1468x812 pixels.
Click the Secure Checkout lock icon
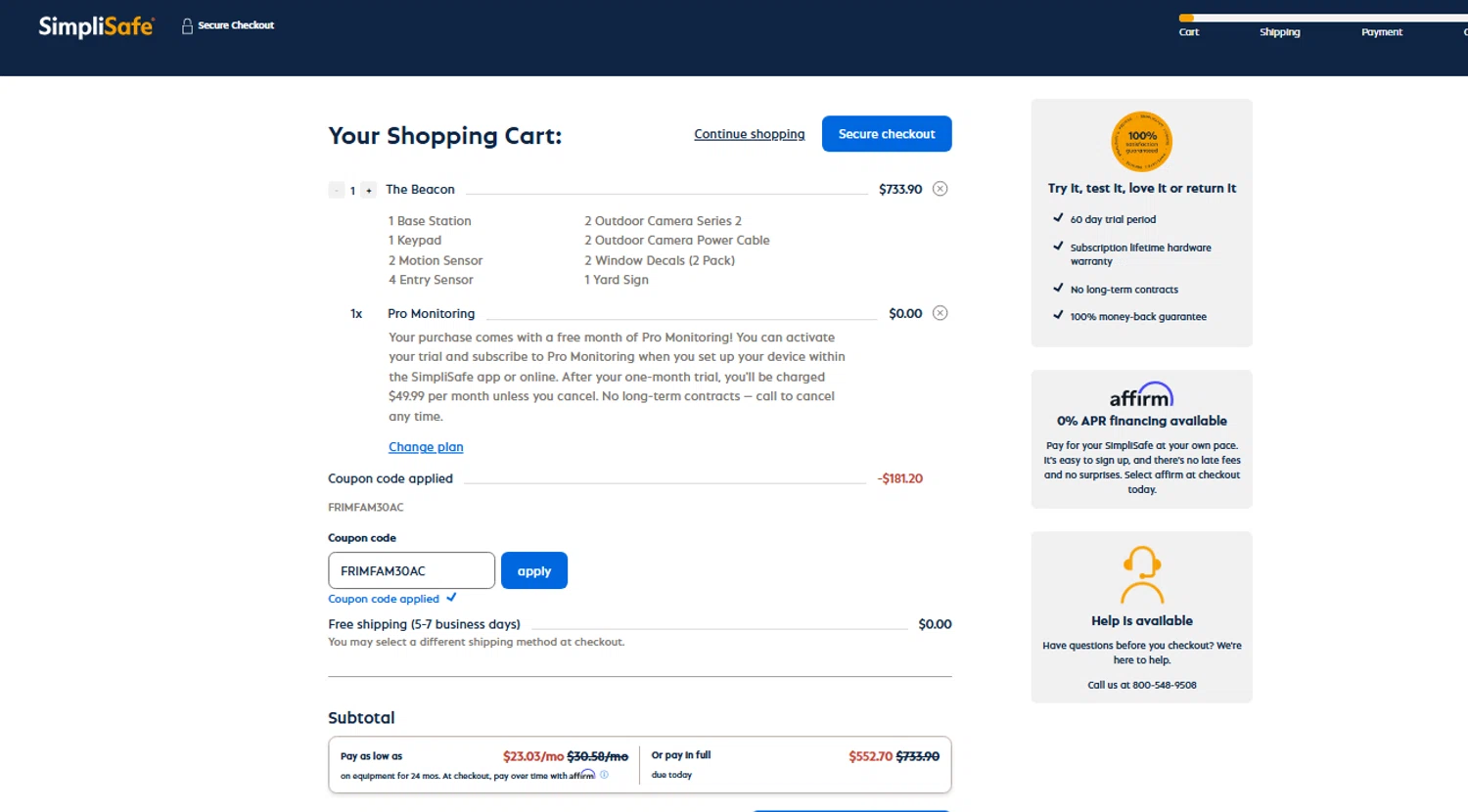[x=187, y=26]
